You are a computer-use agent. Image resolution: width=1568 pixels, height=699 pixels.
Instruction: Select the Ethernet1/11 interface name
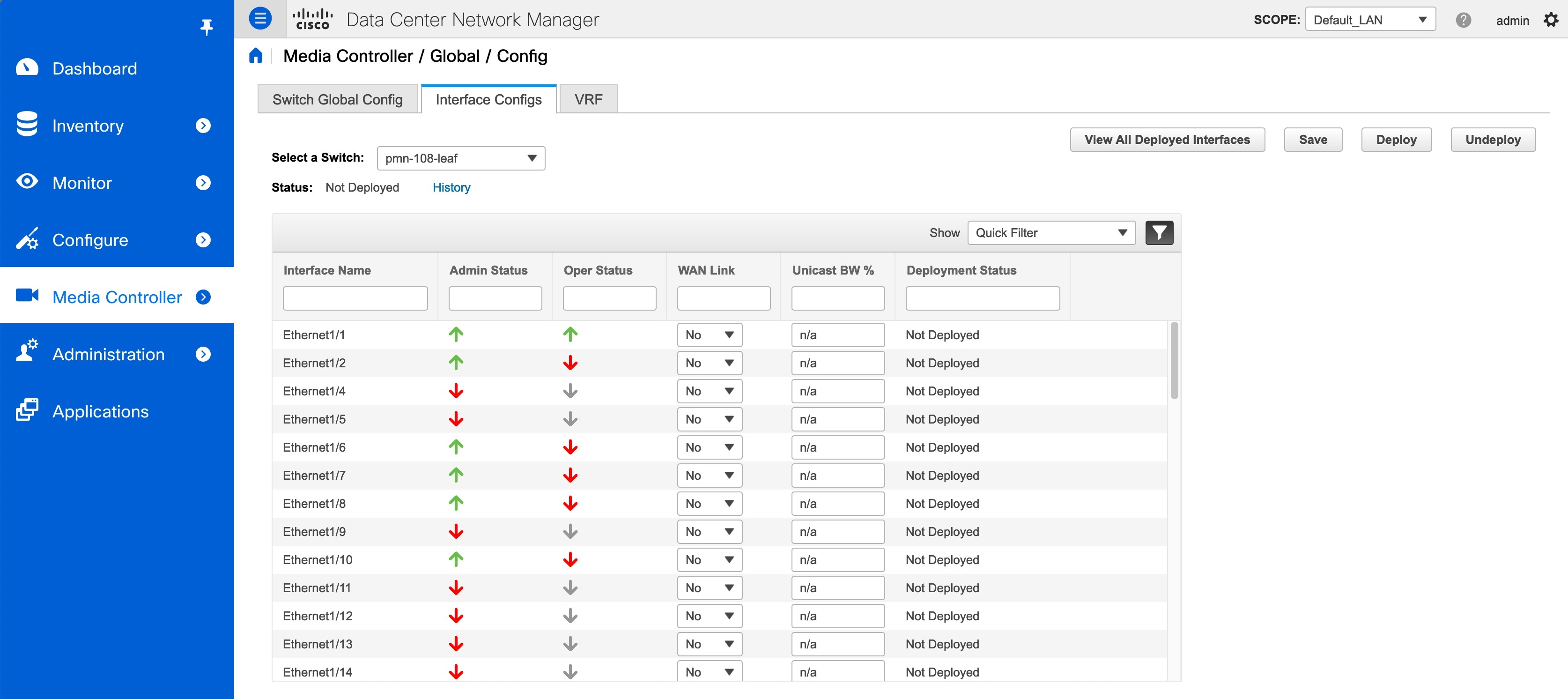[x=317, y=587]
